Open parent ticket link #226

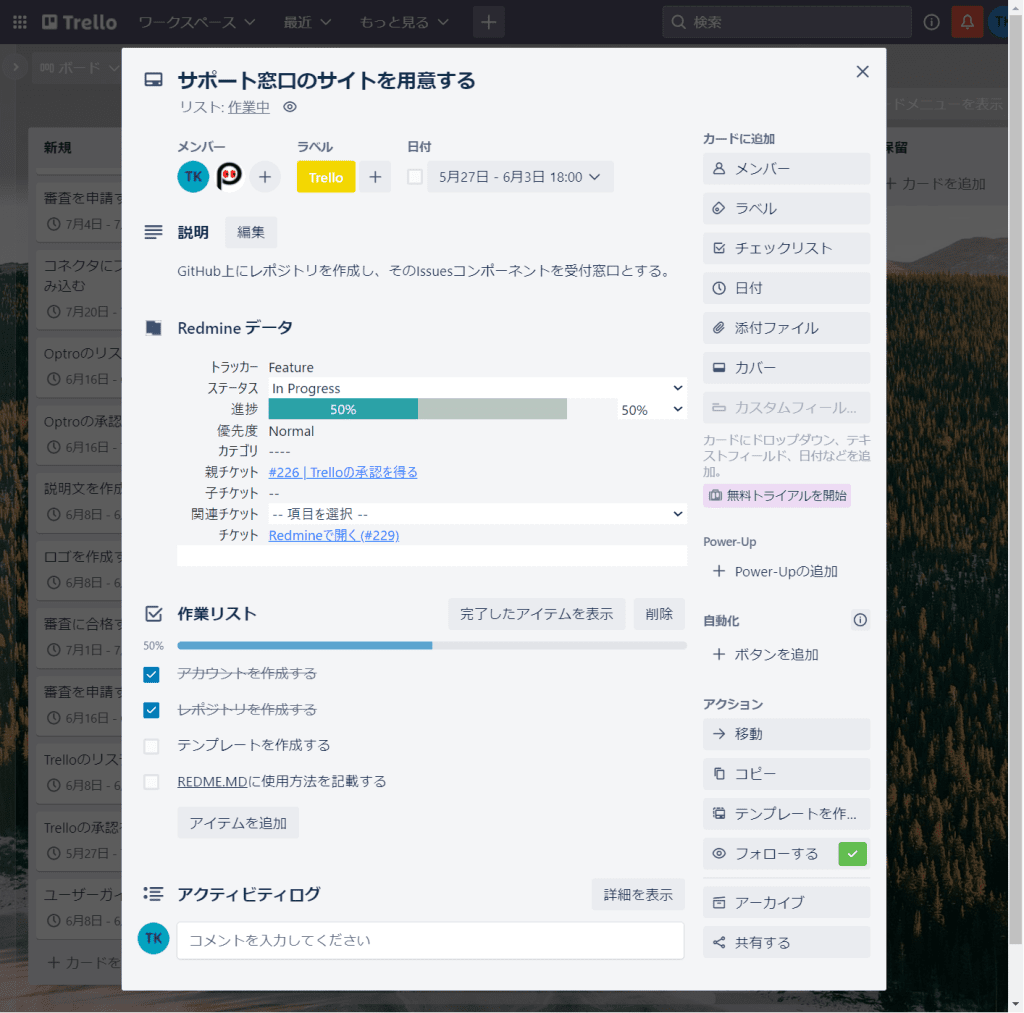pyautogui.click(x=343, y=472)
